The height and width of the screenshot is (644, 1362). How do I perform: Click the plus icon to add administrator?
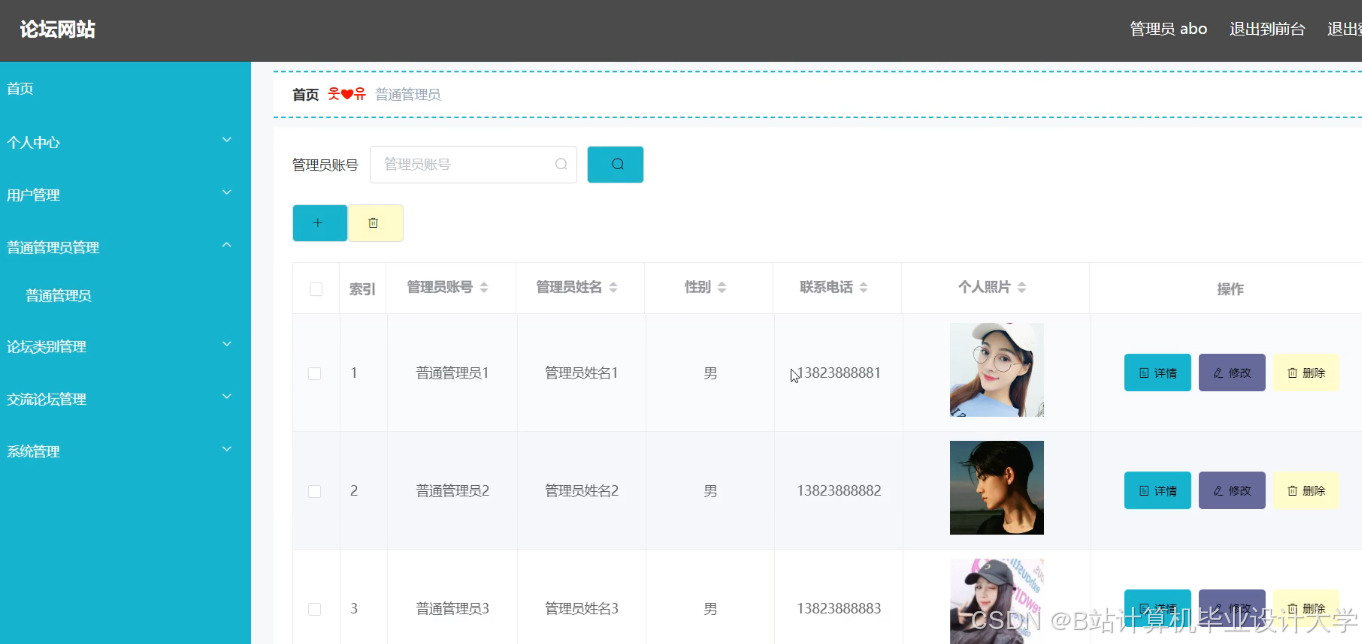click(319, 223)
